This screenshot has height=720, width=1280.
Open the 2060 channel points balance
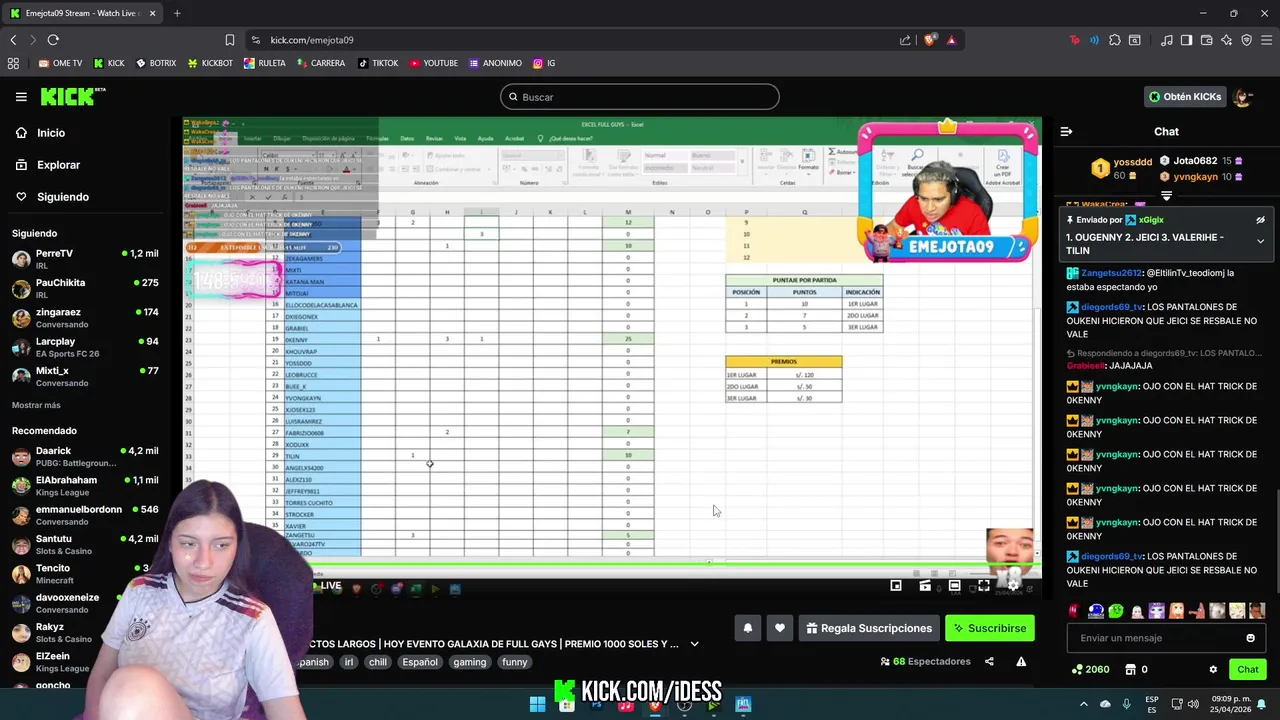pyautogui.click(x=1091, y=669)
